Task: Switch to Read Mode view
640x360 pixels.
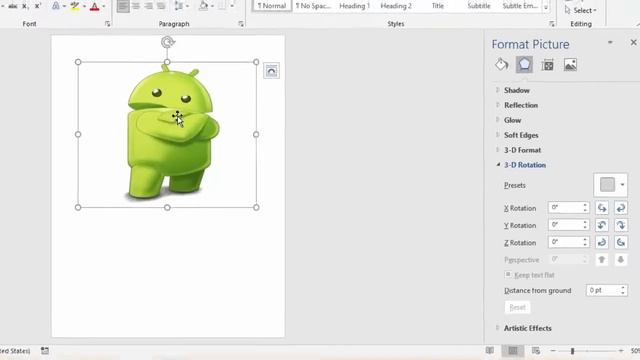Action: [490, 350]
